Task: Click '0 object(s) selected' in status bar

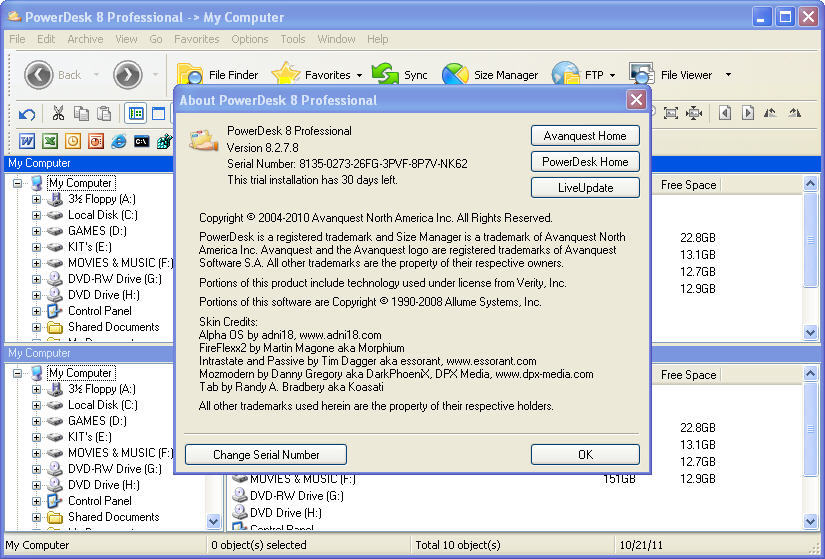Action: (x=258, y=545)
